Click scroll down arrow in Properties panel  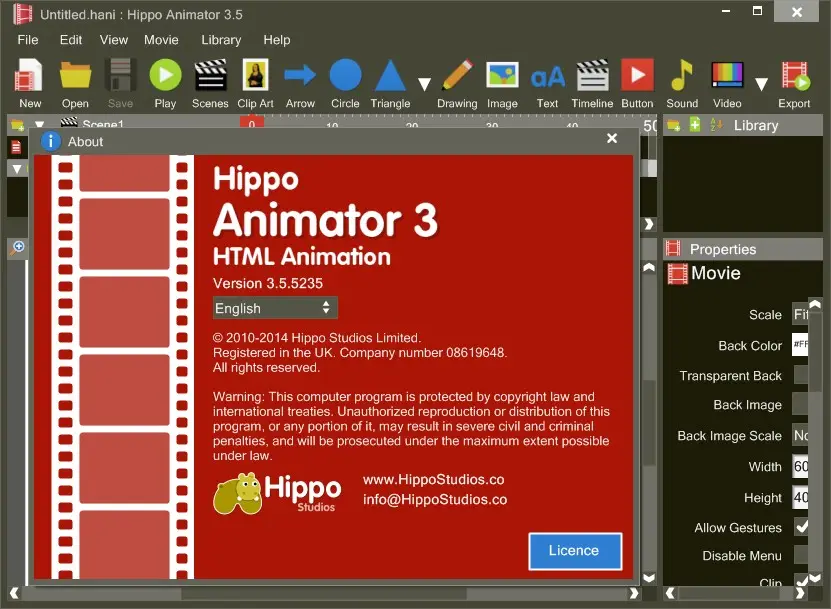tap(815, 578)
